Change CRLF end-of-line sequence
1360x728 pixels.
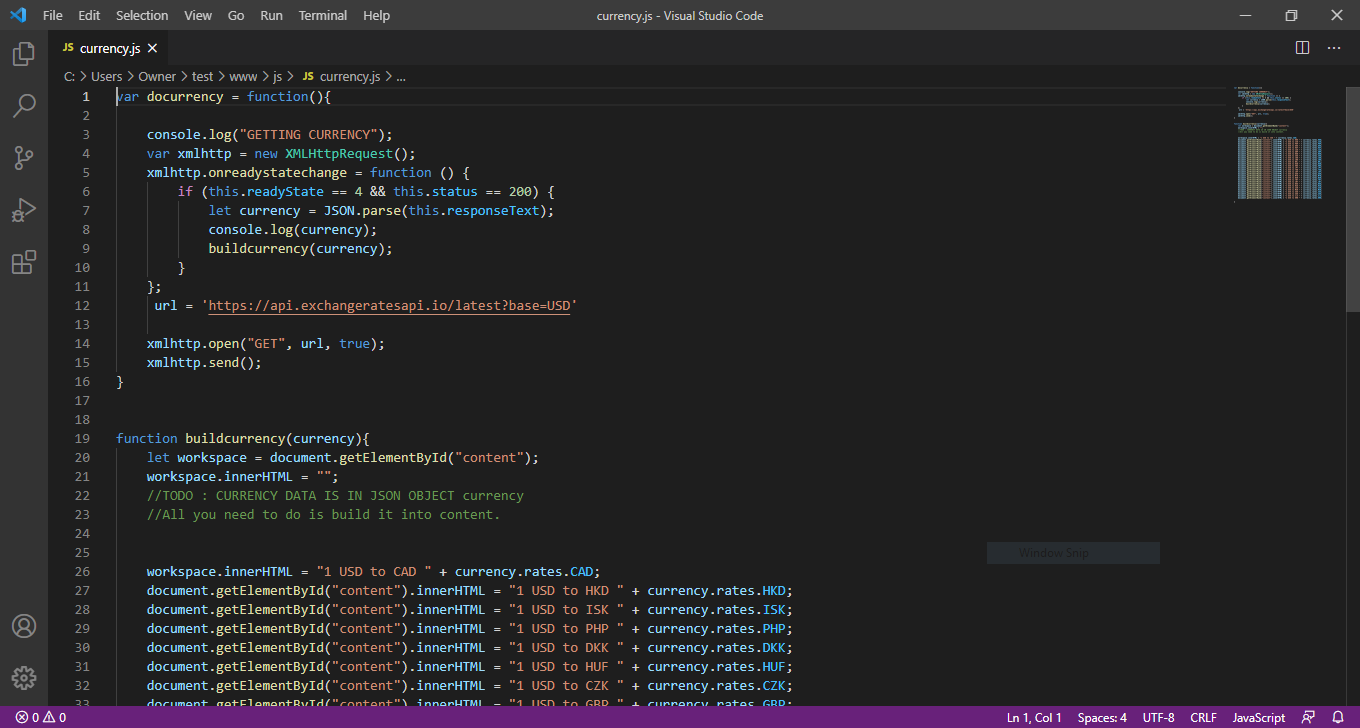pos(1204,718)
